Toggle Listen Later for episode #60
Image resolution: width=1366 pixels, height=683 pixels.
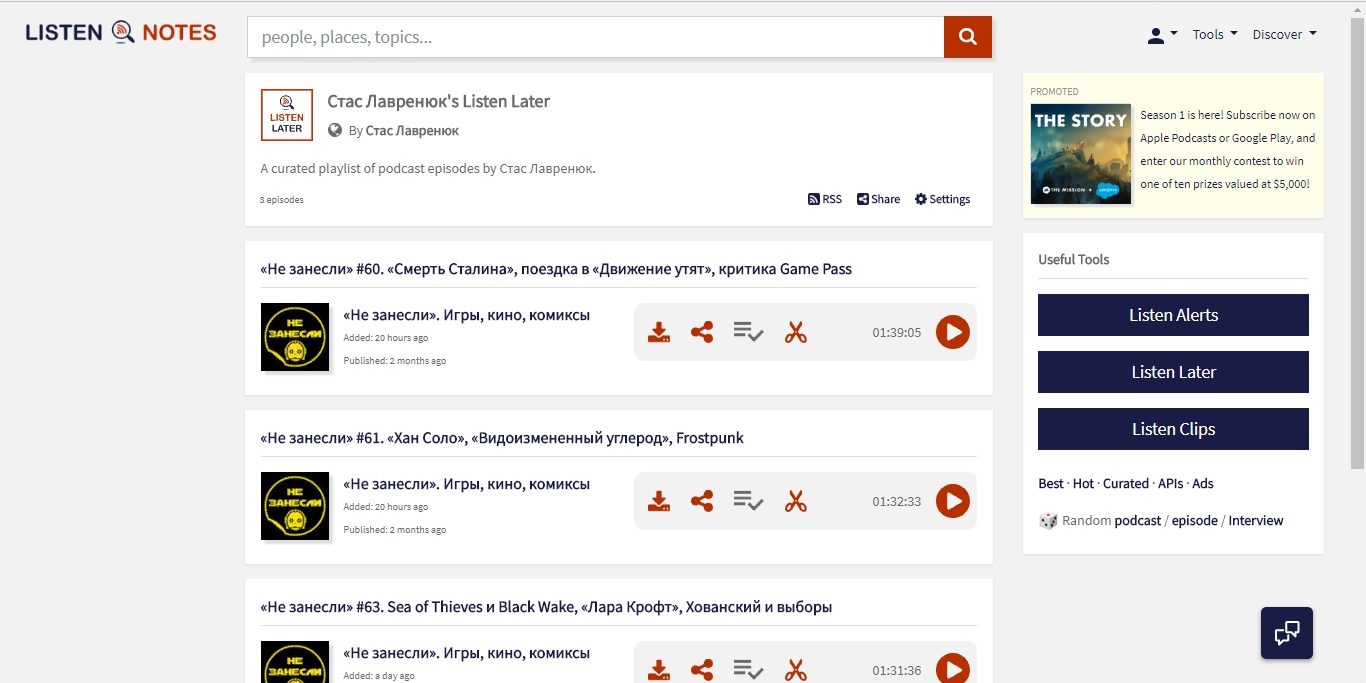coord(748,332)
